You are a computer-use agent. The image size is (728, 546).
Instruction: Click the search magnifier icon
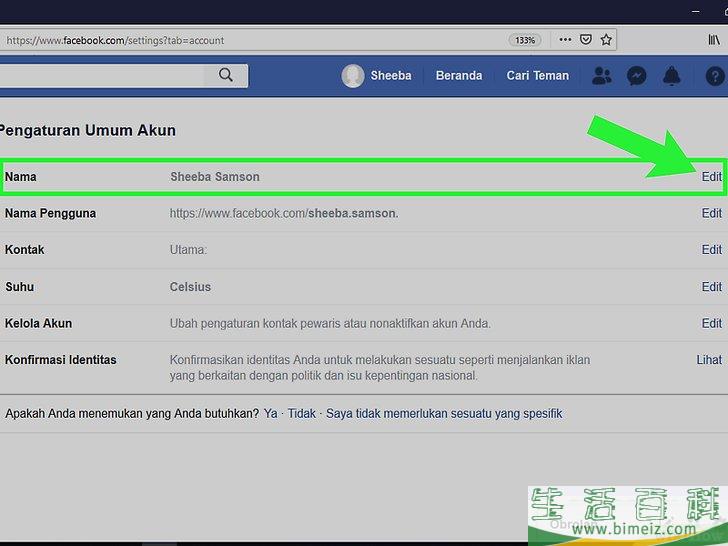click(x=226, y=75)
